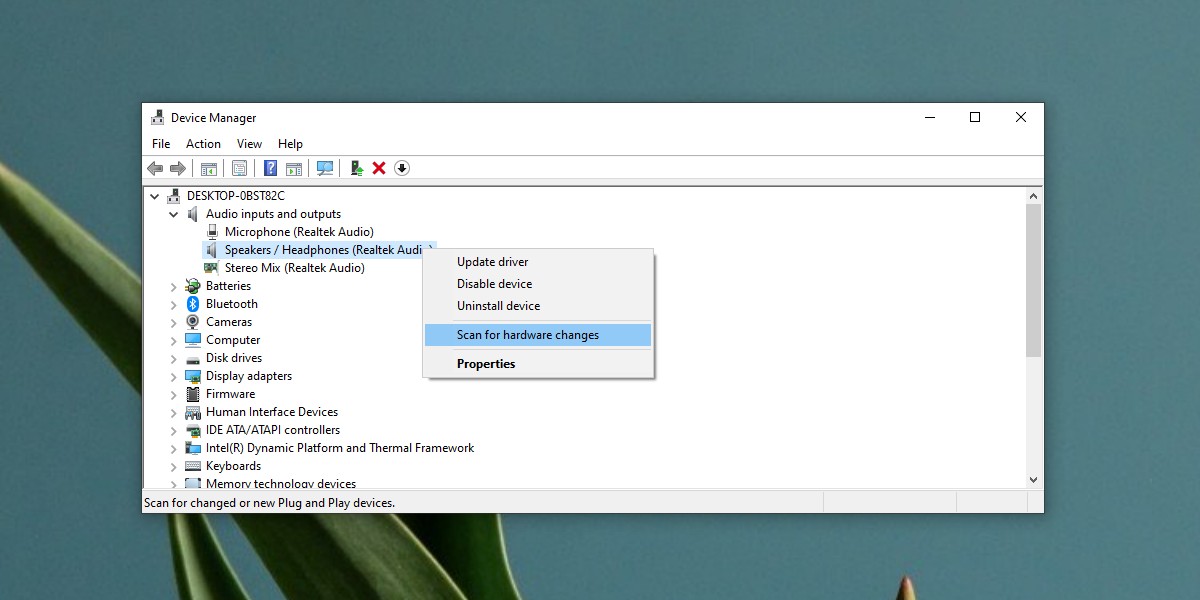
Task: Minimize the Device Manager window
Action: click(929, 117)
